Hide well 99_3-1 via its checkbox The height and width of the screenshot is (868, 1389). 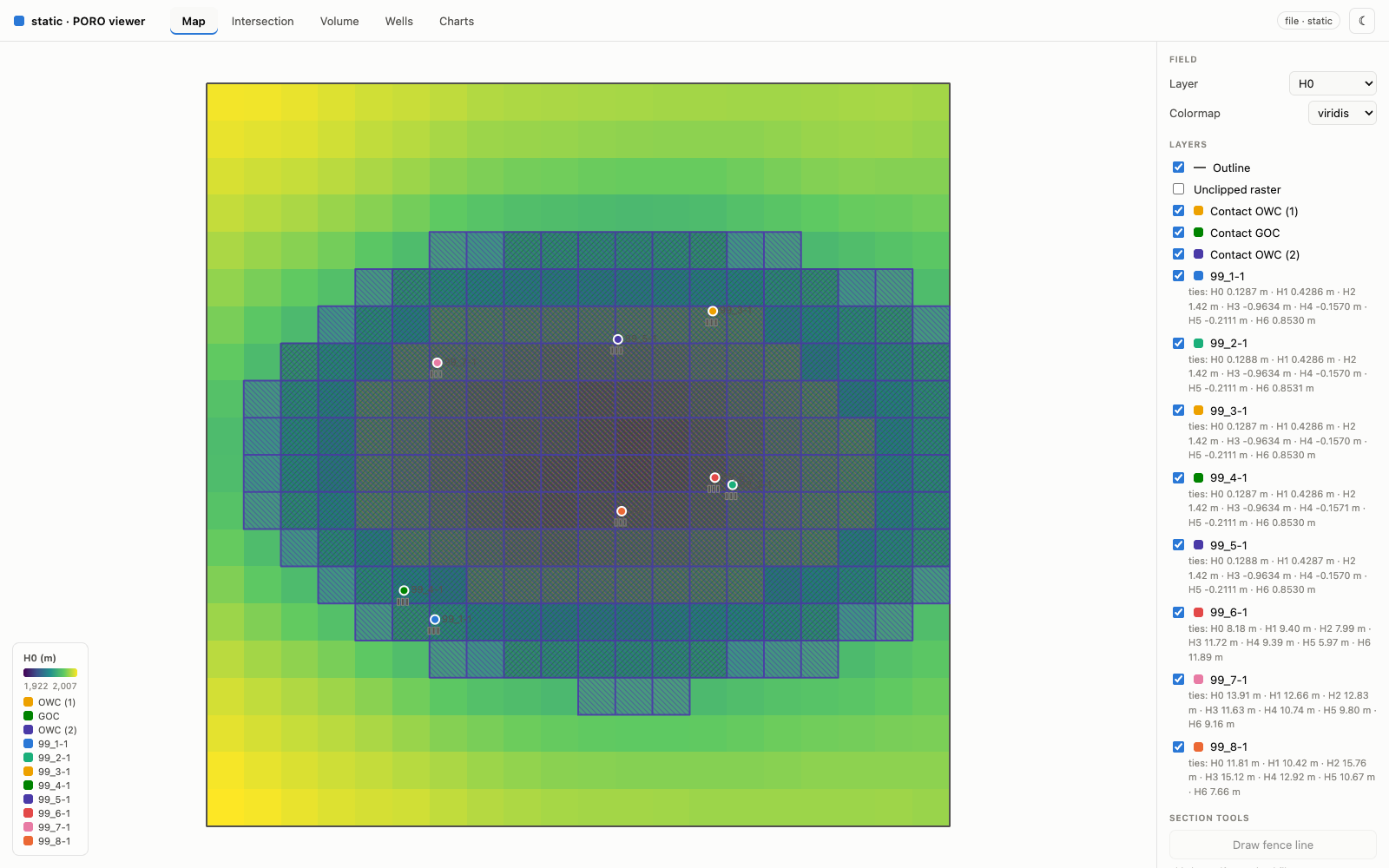1178,411
